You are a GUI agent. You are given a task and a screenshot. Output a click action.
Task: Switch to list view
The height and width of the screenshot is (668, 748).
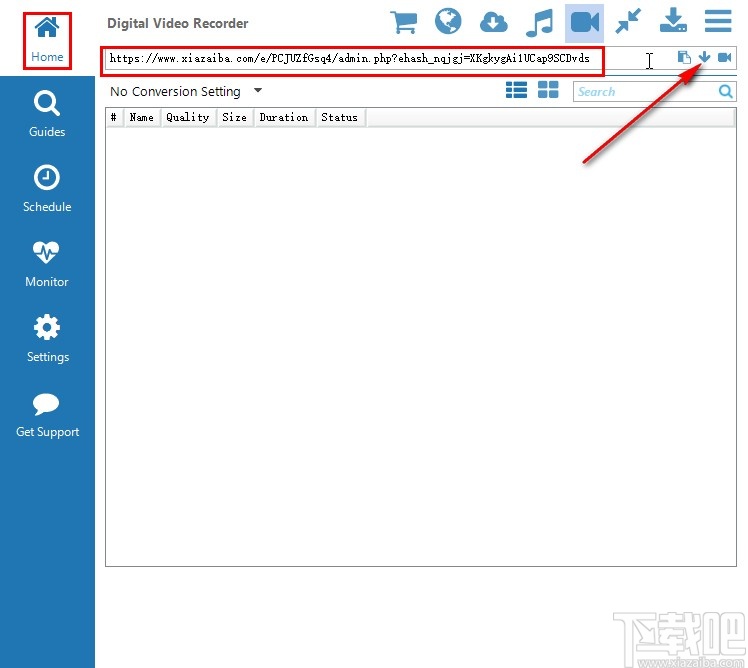[x=516, y=91]
